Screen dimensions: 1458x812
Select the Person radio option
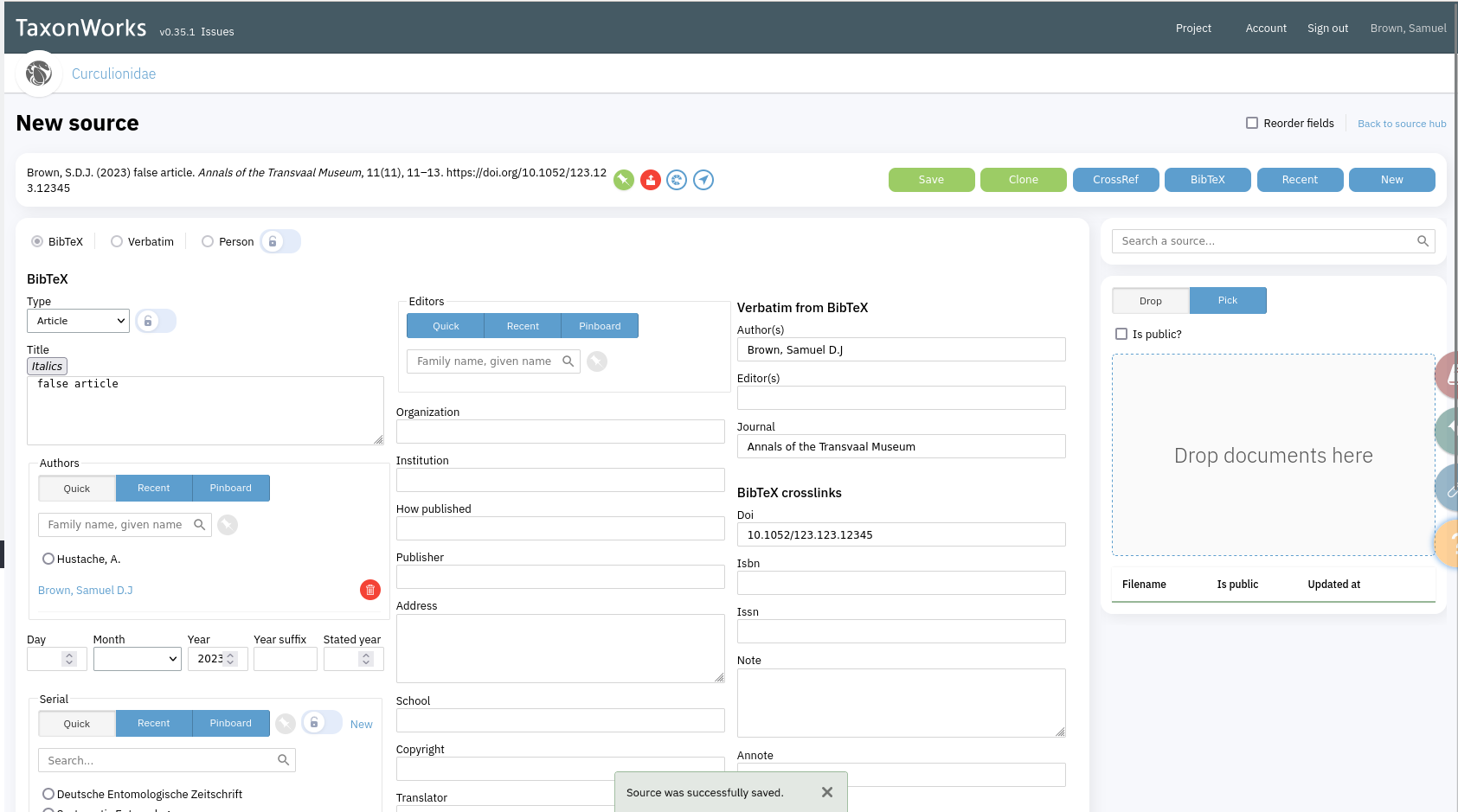point(208,241)
